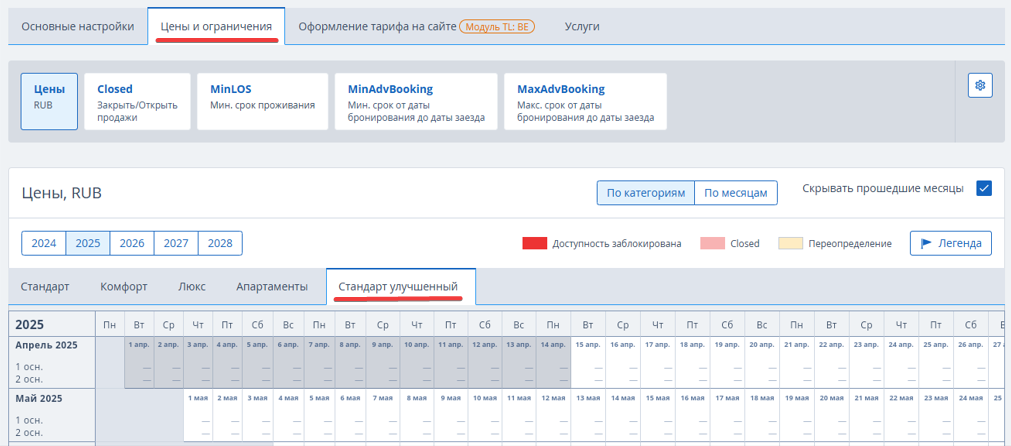The image size is (1011, 446).
Task: Click the 9 мая date cell
Action: point(450,415)
